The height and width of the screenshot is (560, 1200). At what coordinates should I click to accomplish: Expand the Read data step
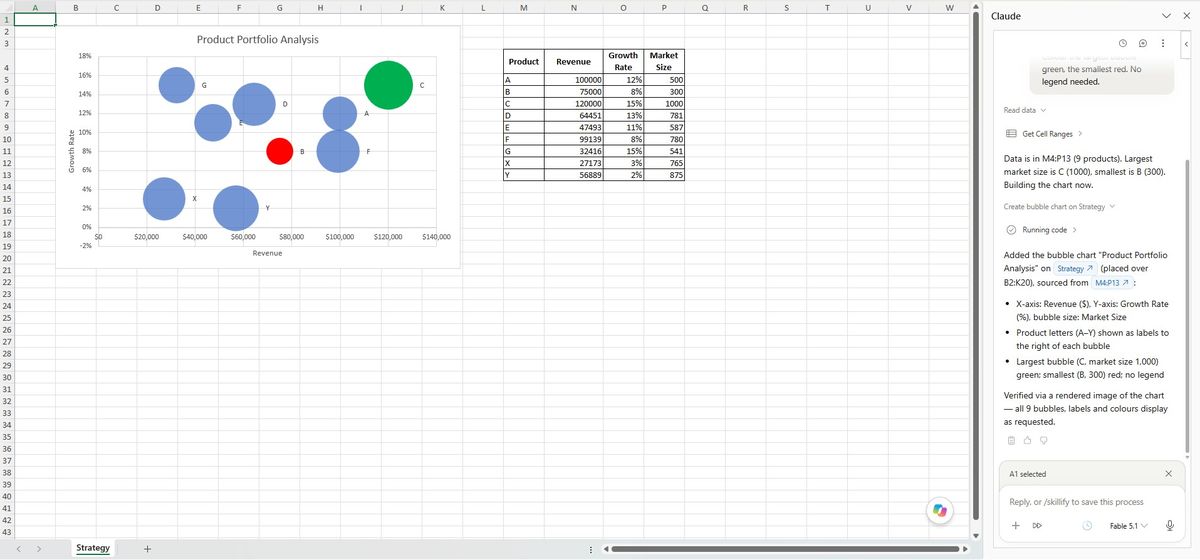[1024, 110]
